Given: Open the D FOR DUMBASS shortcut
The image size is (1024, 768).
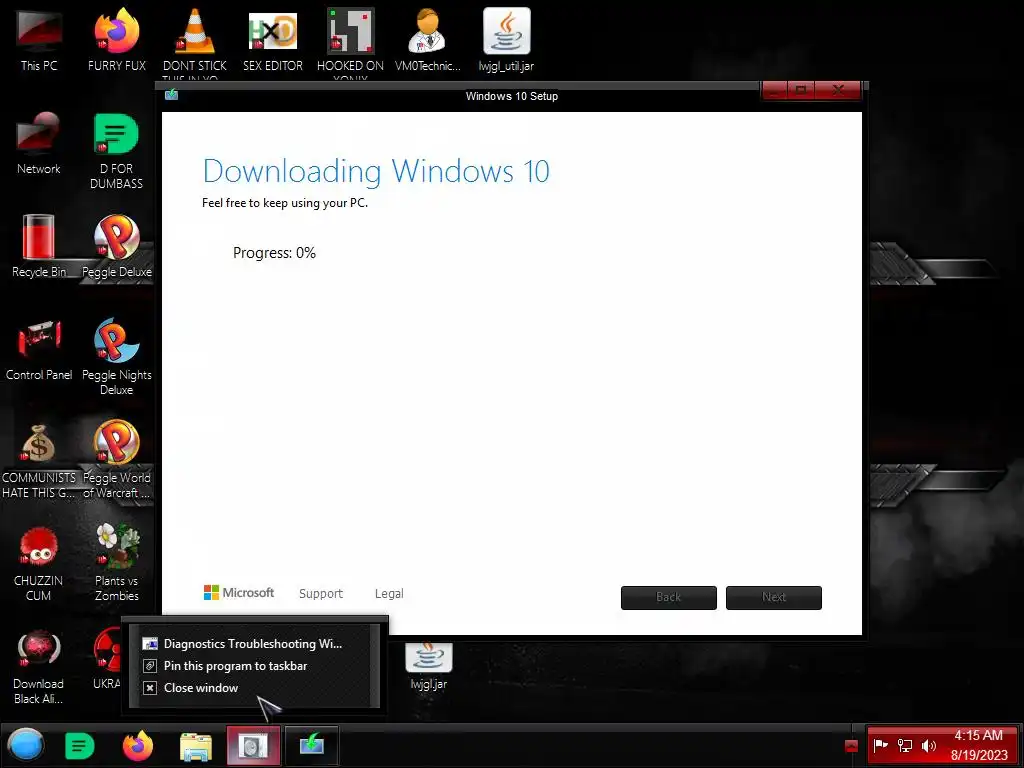Looking at the screenshot, I should tap(116, 152).
